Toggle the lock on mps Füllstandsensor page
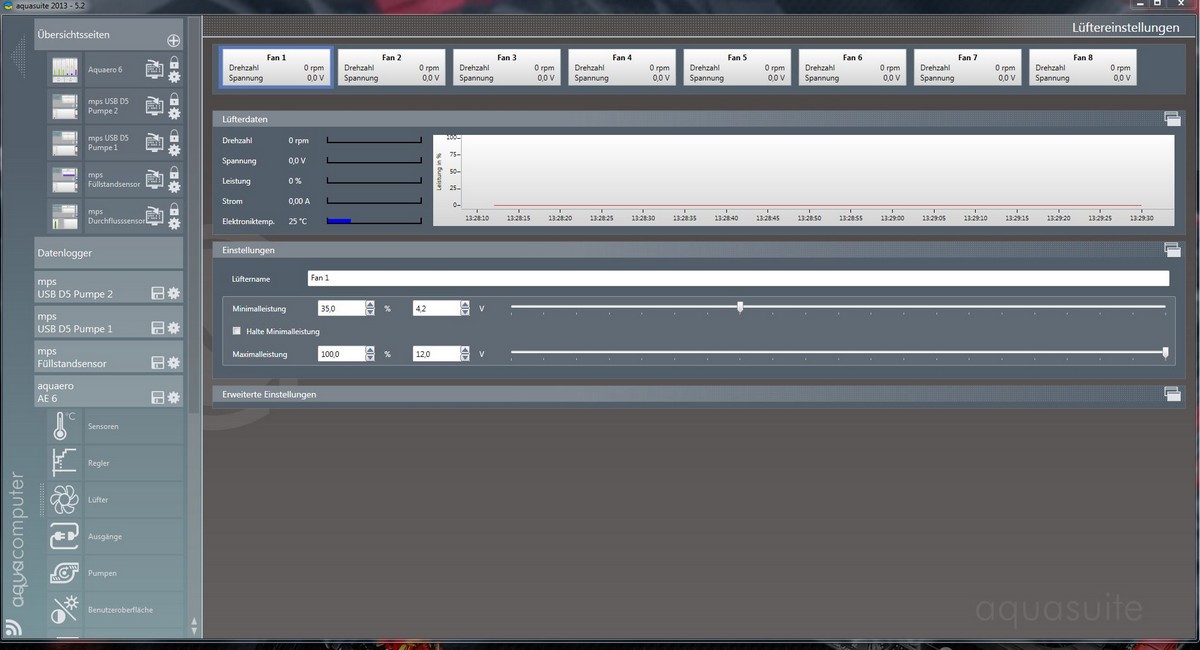 point(174,173)
